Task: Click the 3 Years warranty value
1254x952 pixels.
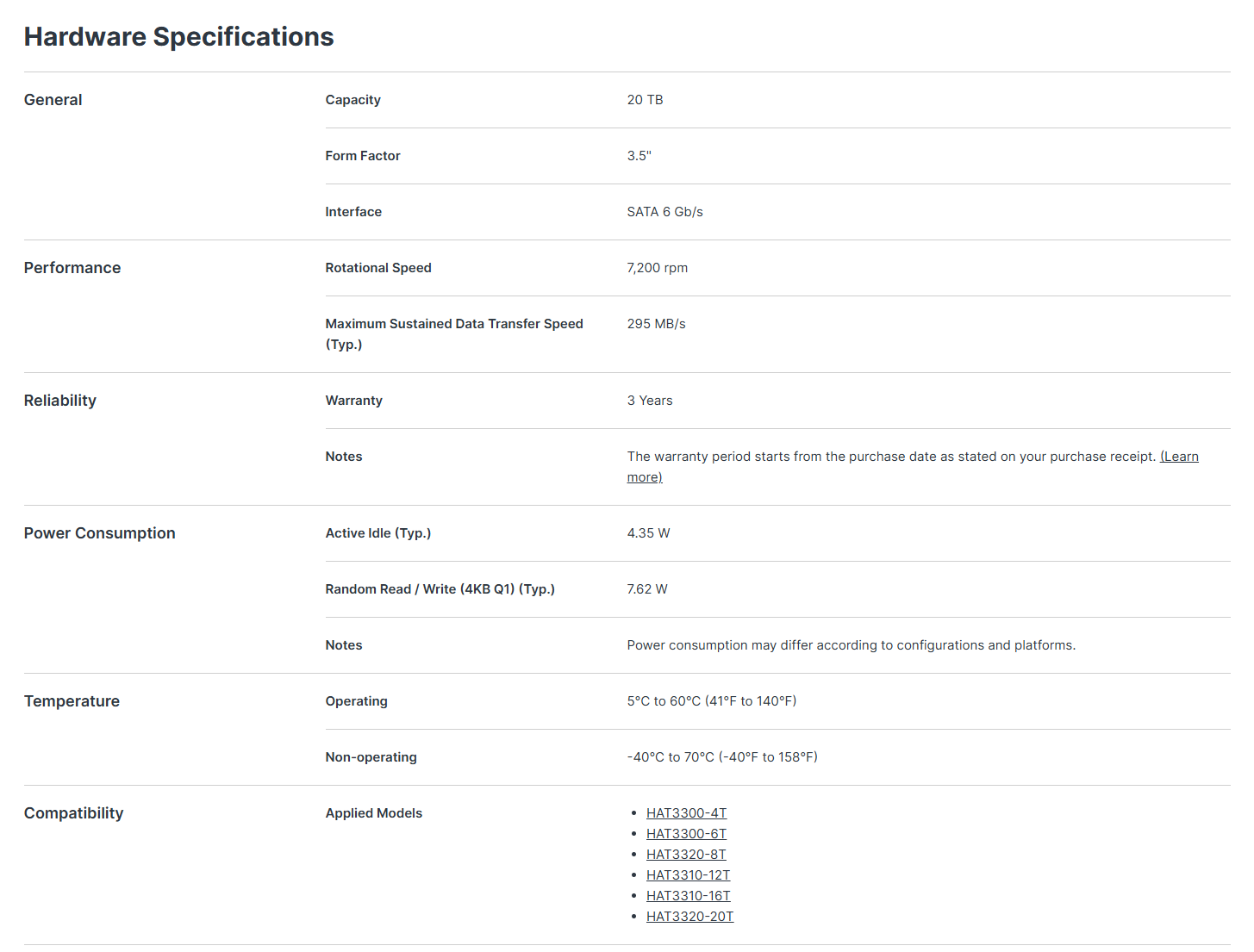Action: [x=650, y=401]
